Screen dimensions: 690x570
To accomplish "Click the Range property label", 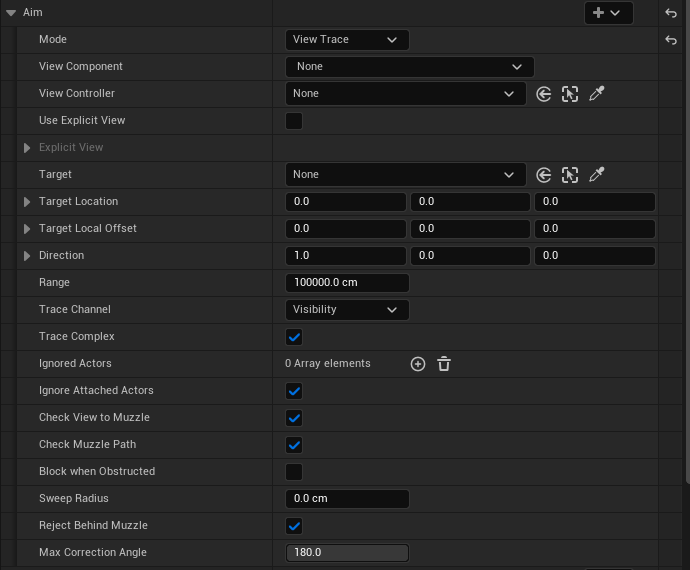I will point(54,283).
